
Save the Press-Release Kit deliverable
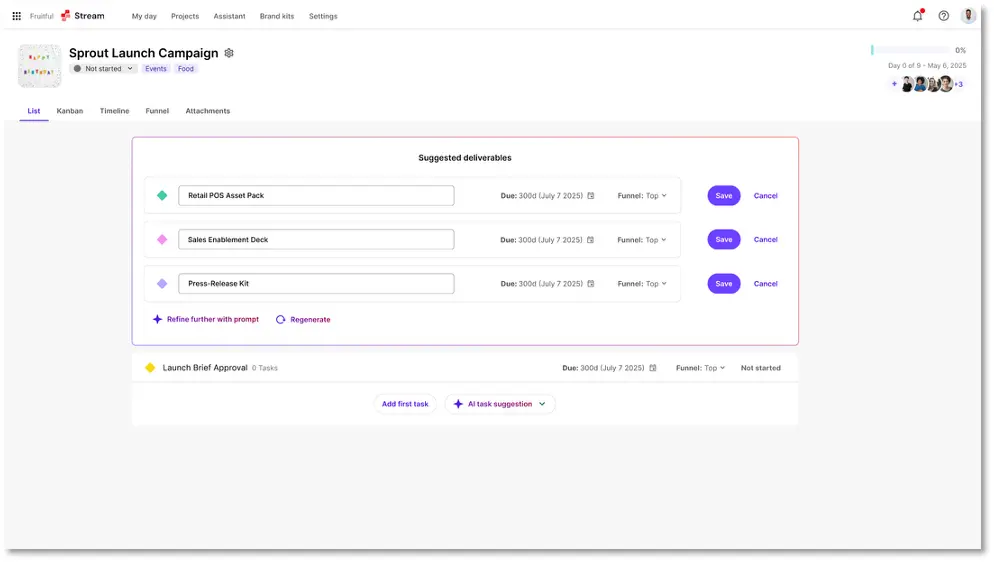723,284
